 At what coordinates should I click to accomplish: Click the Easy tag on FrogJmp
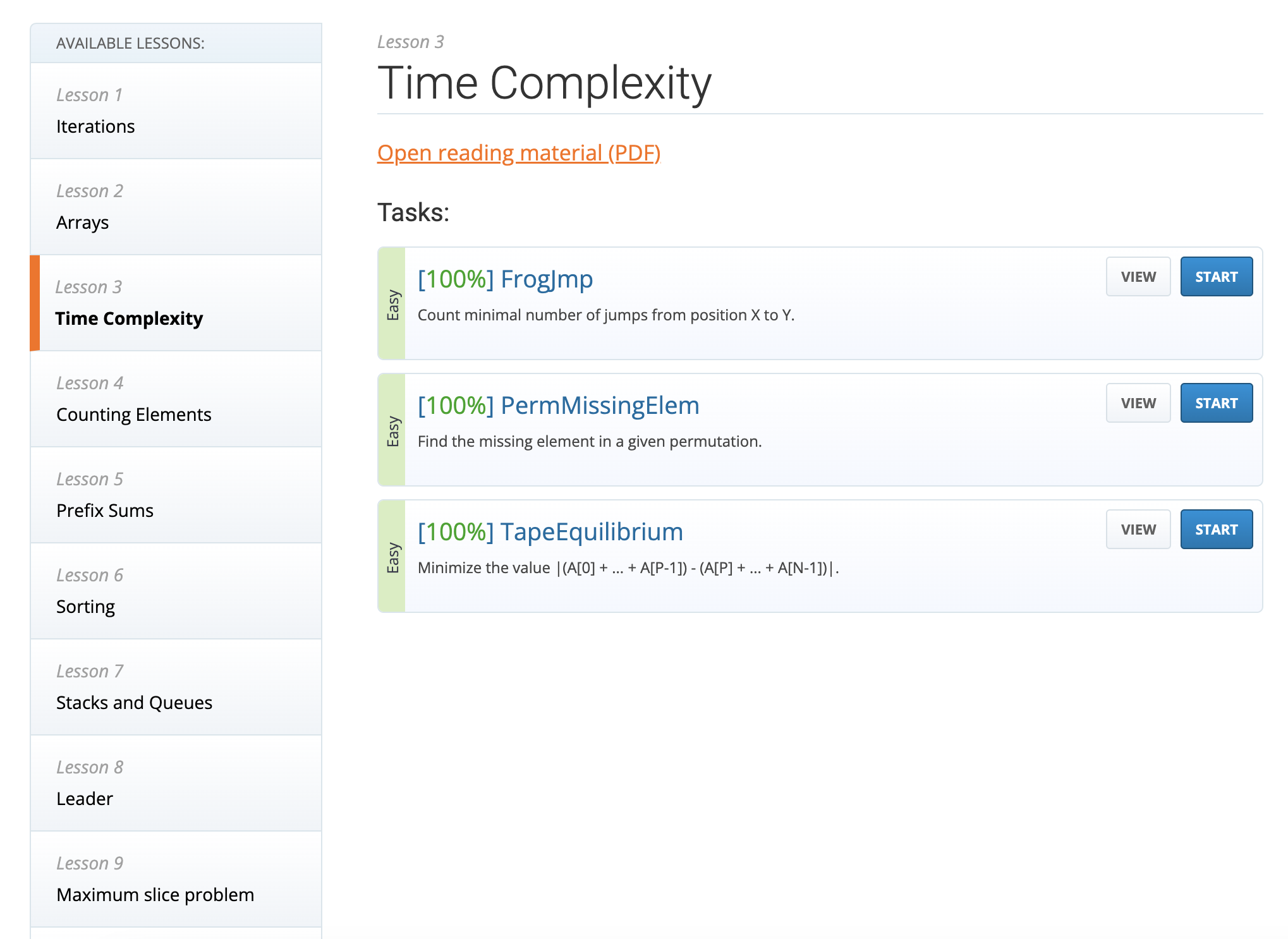click(392, 304)
